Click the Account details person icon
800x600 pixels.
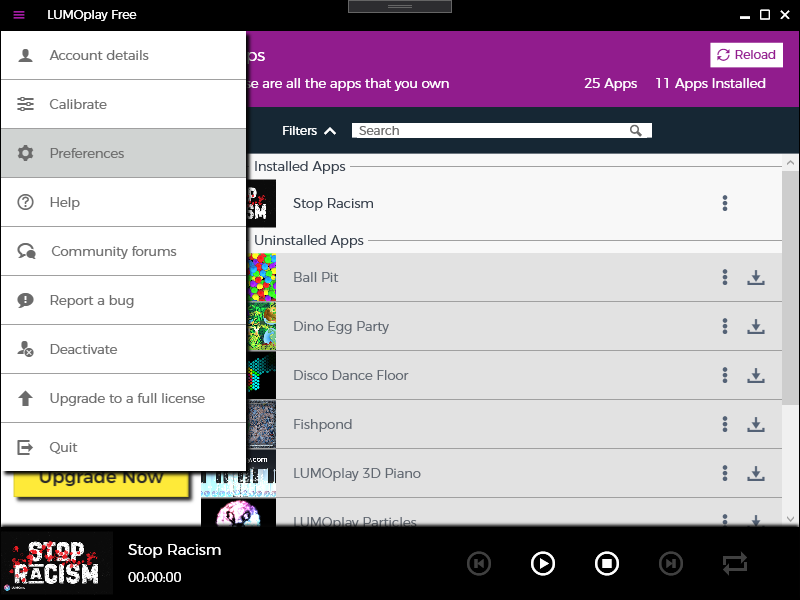click(25, 55)
